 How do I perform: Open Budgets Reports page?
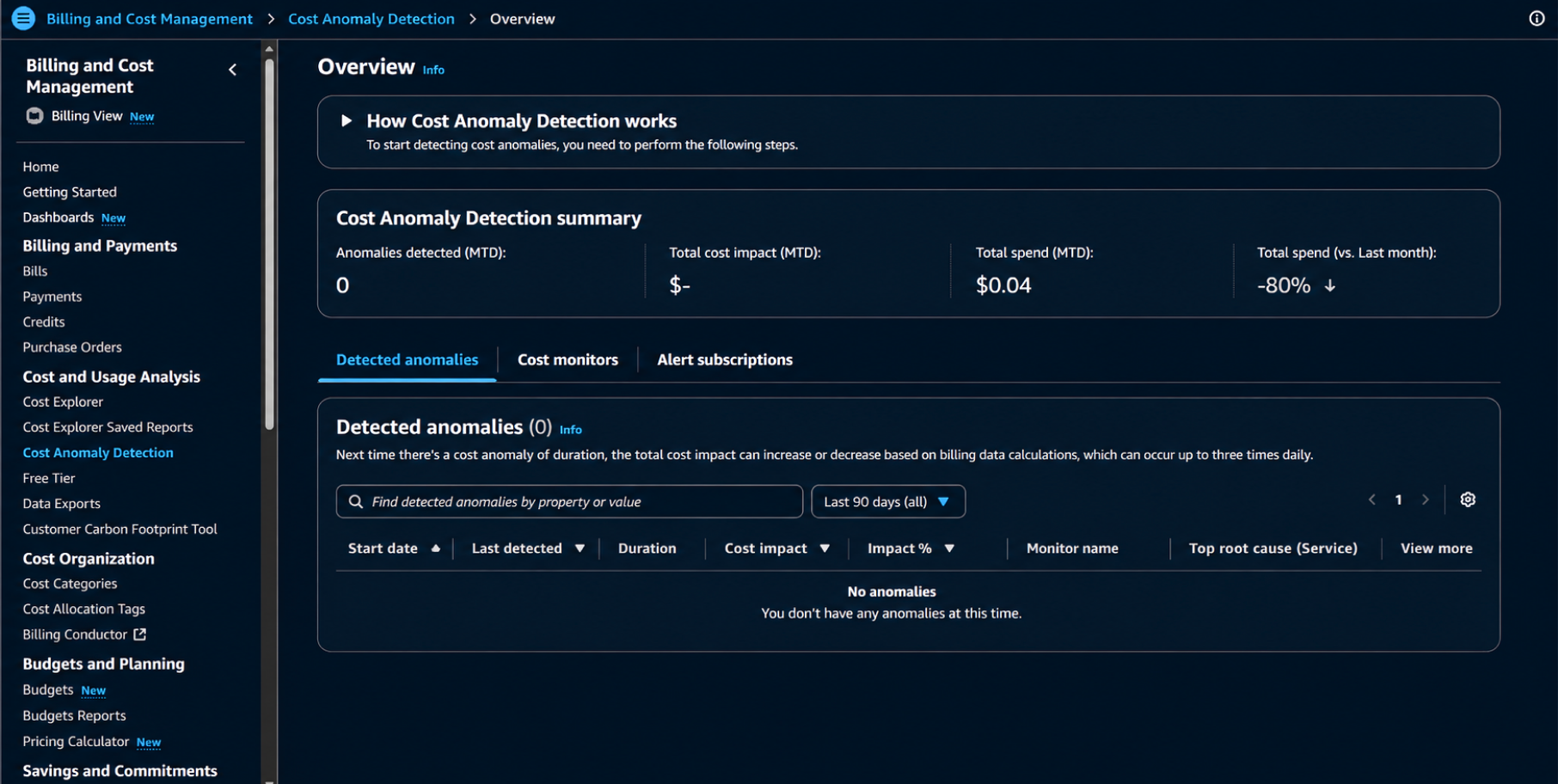pyautogui.click(x=74, y=715)
